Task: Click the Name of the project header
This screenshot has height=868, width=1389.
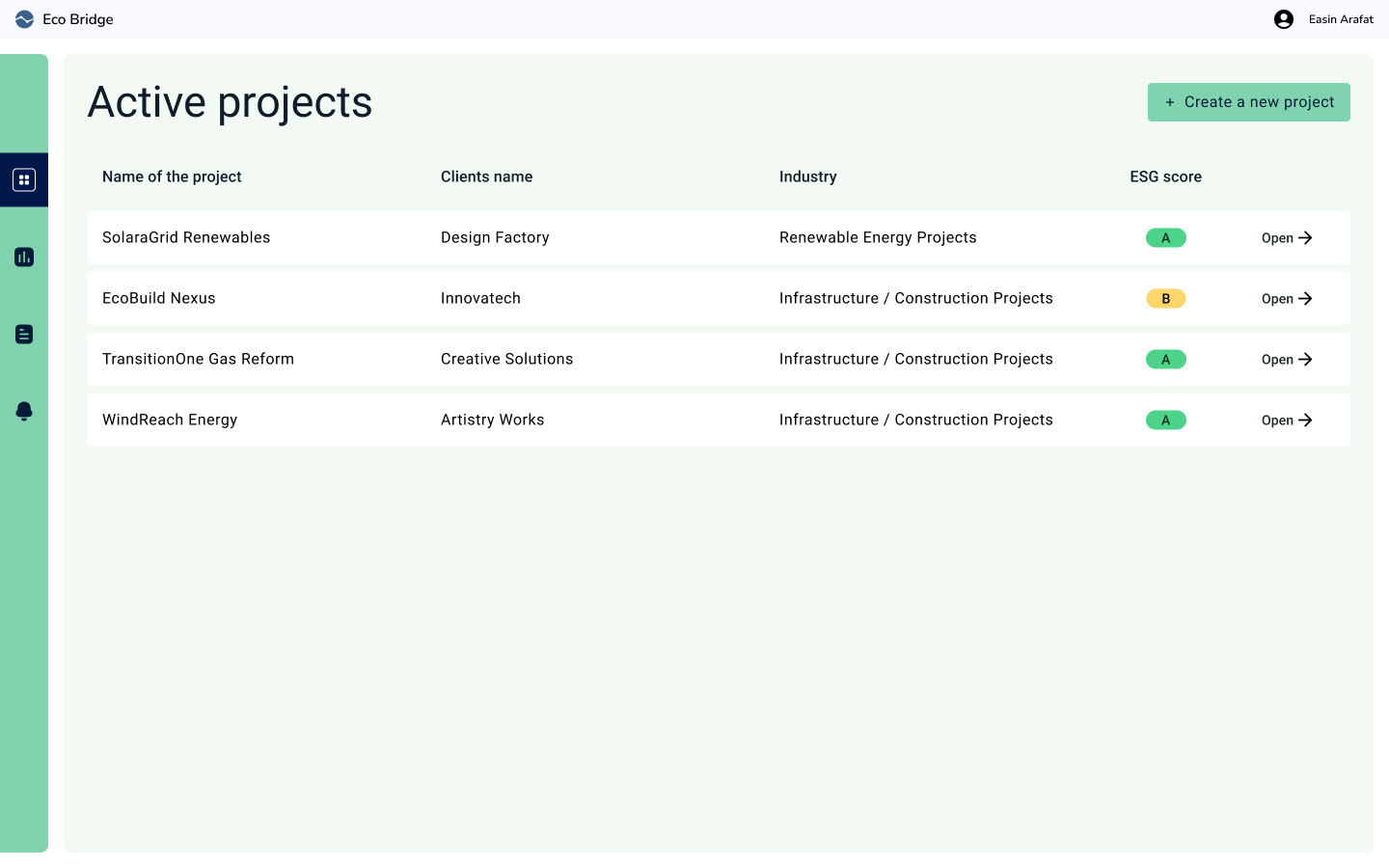Action: (172, 176)
